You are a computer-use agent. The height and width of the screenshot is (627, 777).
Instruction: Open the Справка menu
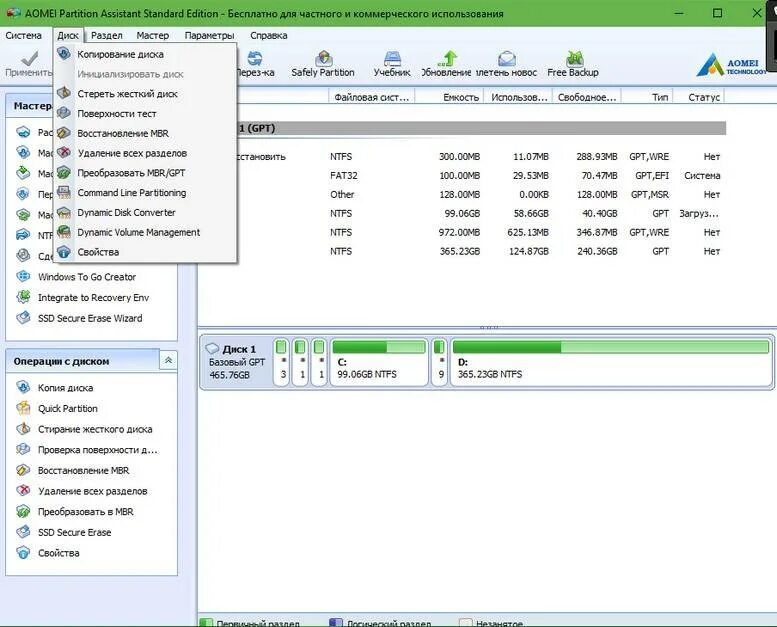click(x=269, y=35)
